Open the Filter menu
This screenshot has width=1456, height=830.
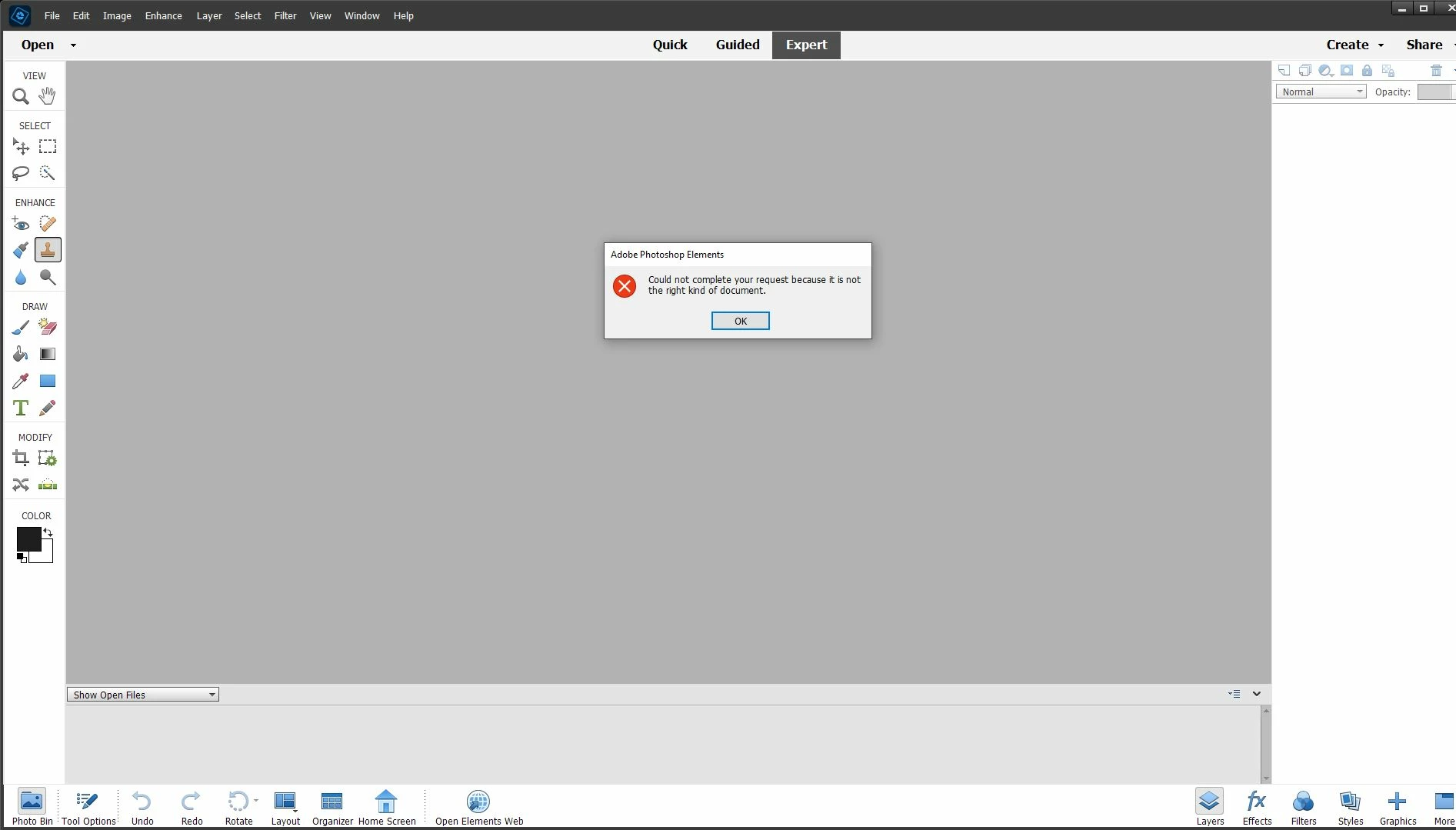285,15
